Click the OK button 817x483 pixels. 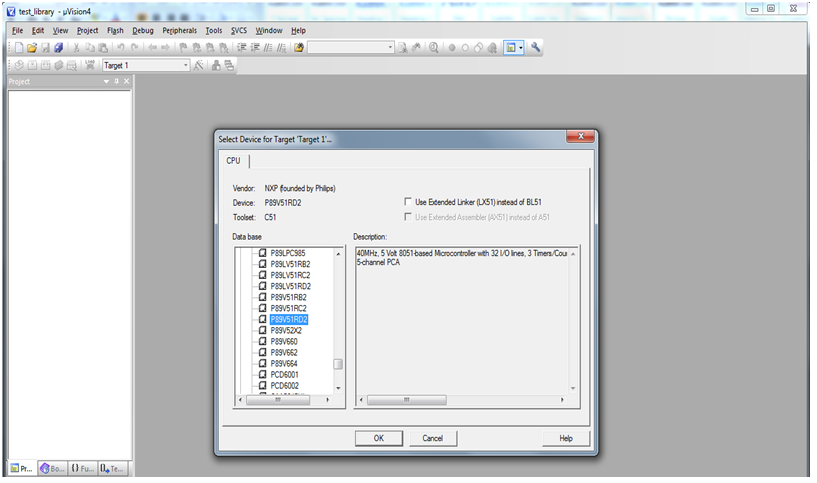click(x=379, y=438)
